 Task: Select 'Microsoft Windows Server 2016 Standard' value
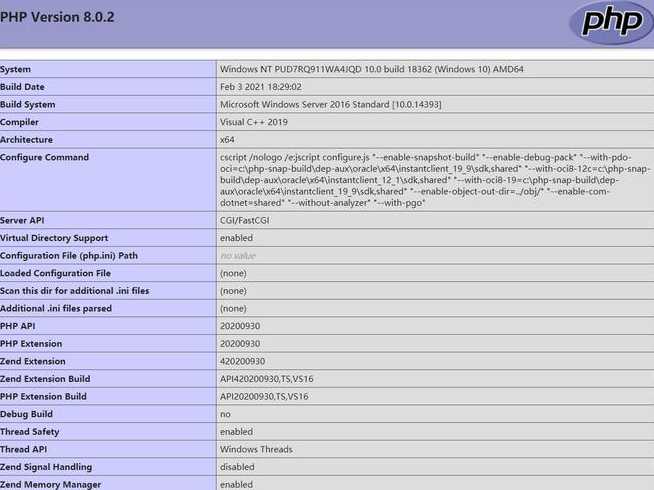click(x=330, y=104)
